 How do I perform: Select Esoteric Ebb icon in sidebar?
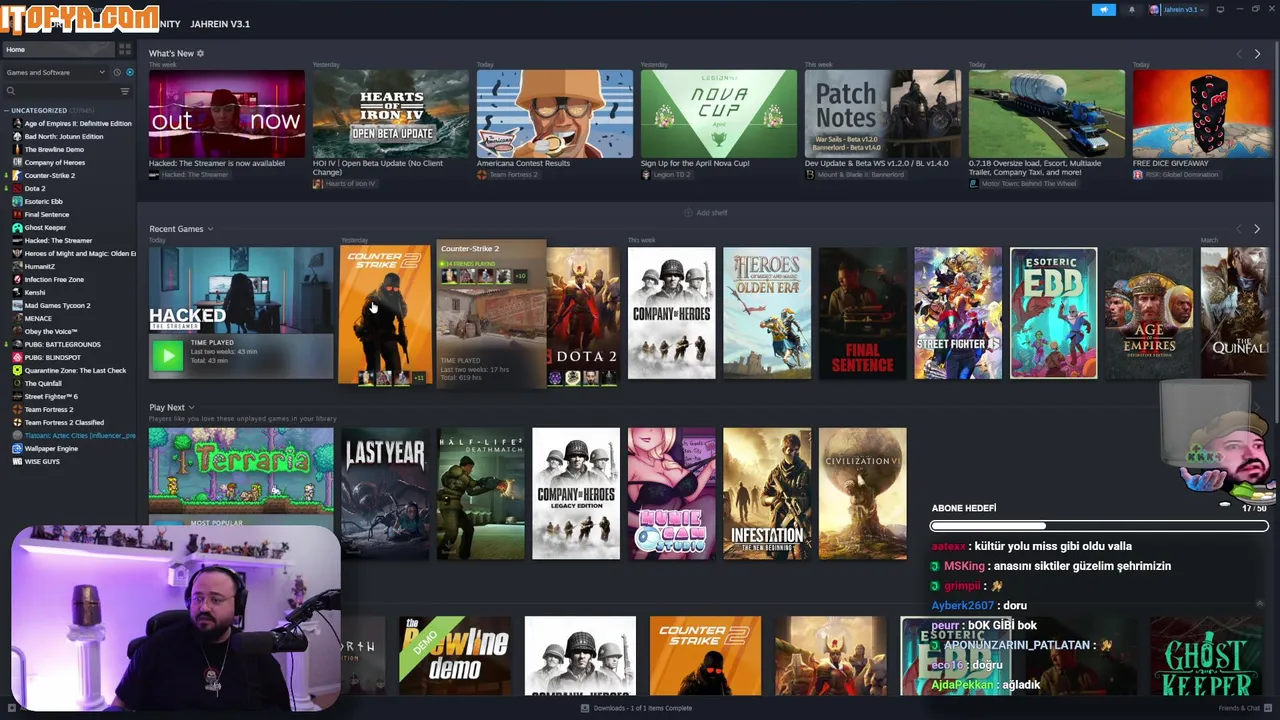(x=17, y=202)
